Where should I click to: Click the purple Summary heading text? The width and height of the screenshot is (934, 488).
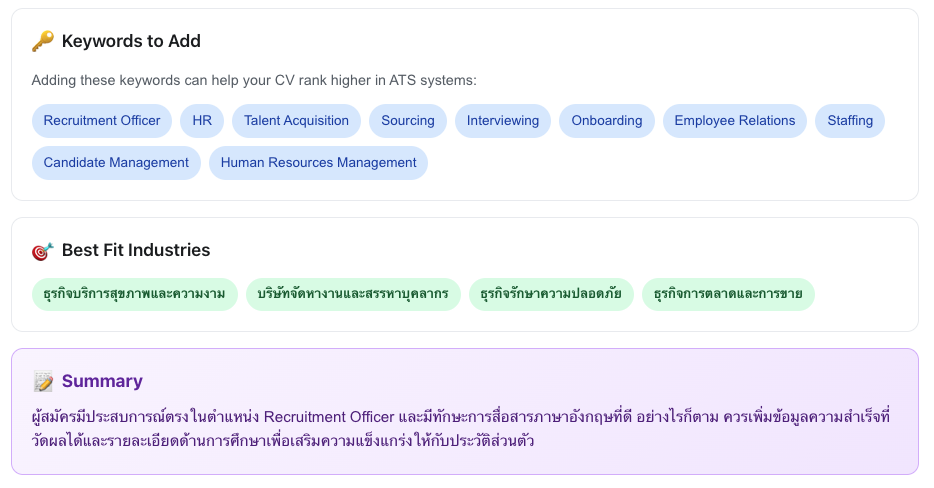102,381
